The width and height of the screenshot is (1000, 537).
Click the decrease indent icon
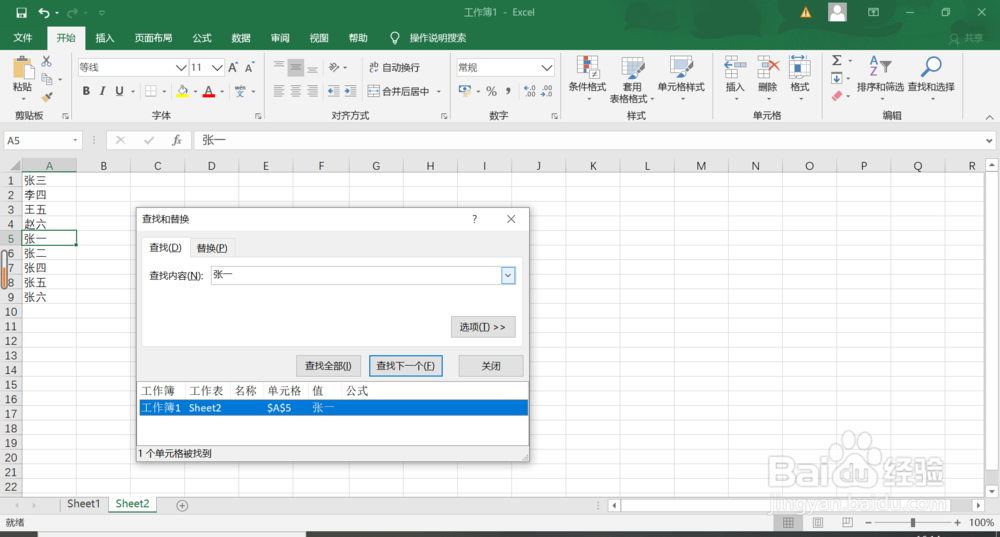tap(333, 91)
